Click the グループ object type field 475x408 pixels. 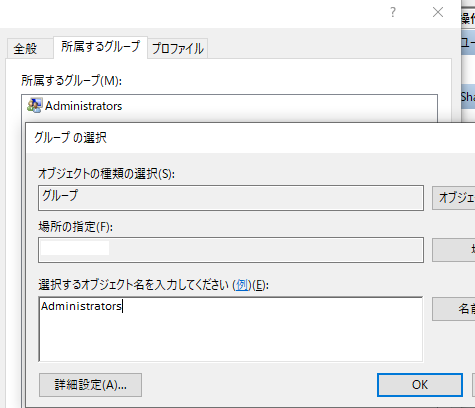coord(231,198)
